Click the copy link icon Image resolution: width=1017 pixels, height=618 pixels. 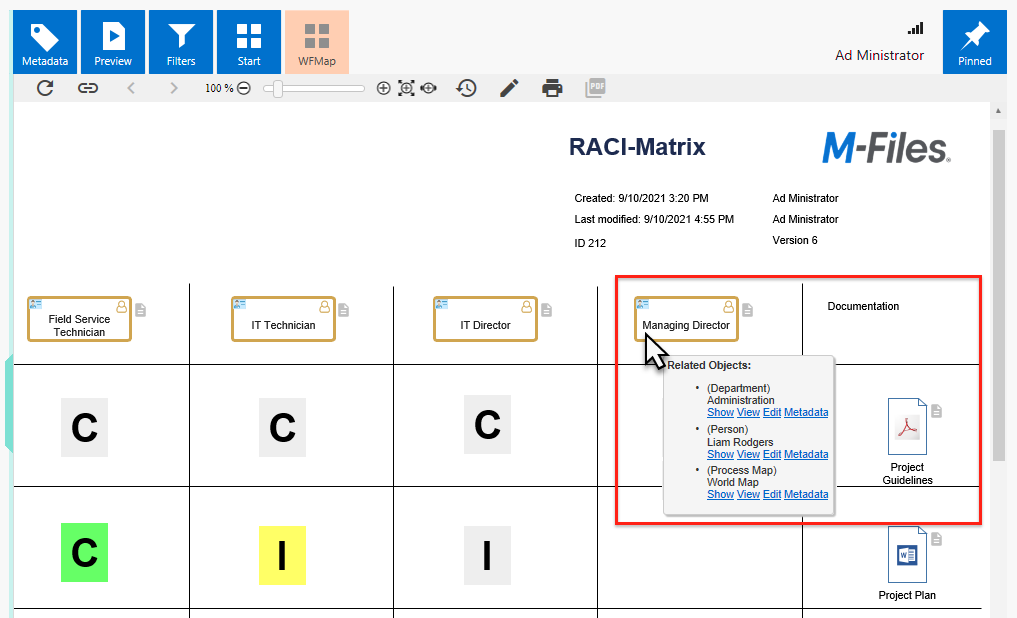88,88
